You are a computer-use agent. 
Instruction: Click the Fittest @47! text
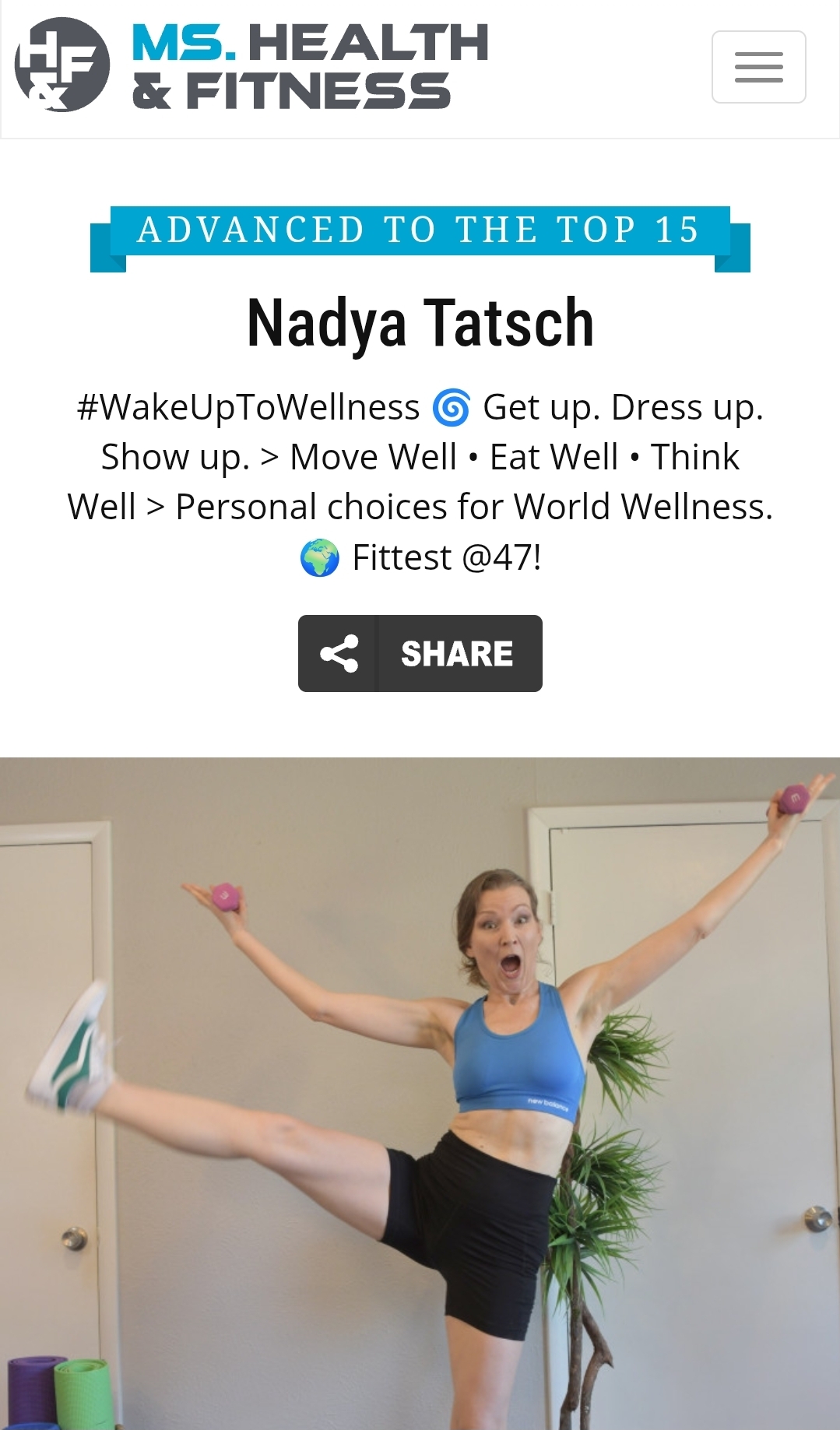pos(447,558)
